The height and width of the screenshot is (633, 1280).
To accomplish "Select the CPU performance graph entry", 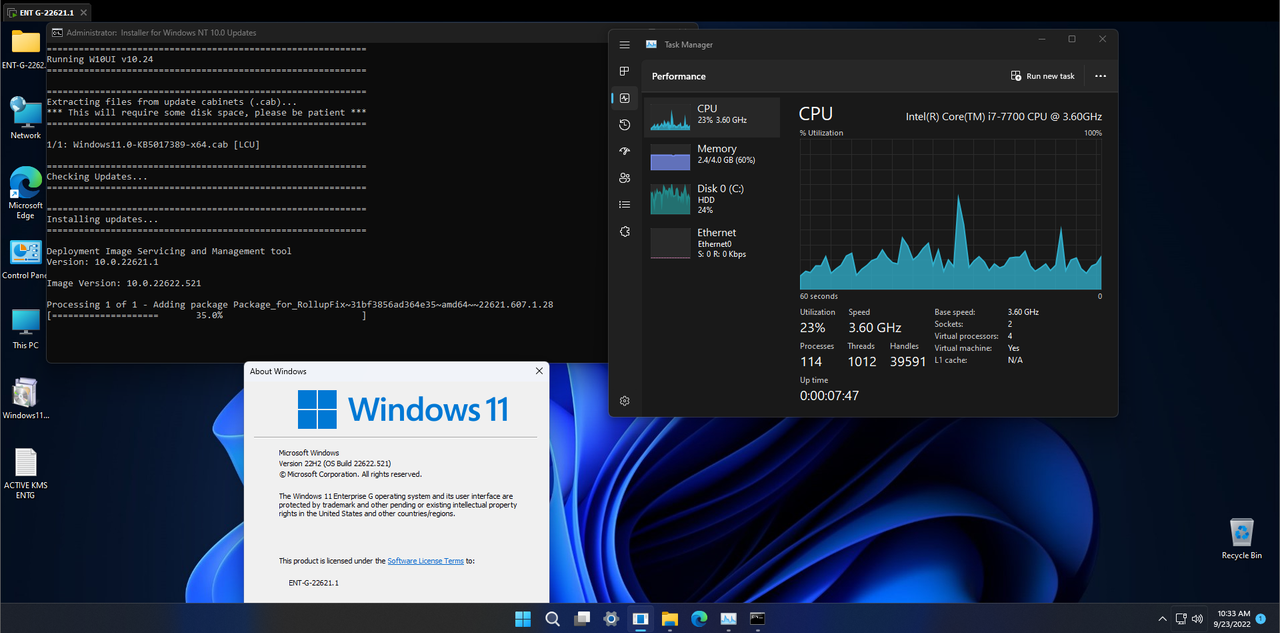I will (x=711, y=117).
